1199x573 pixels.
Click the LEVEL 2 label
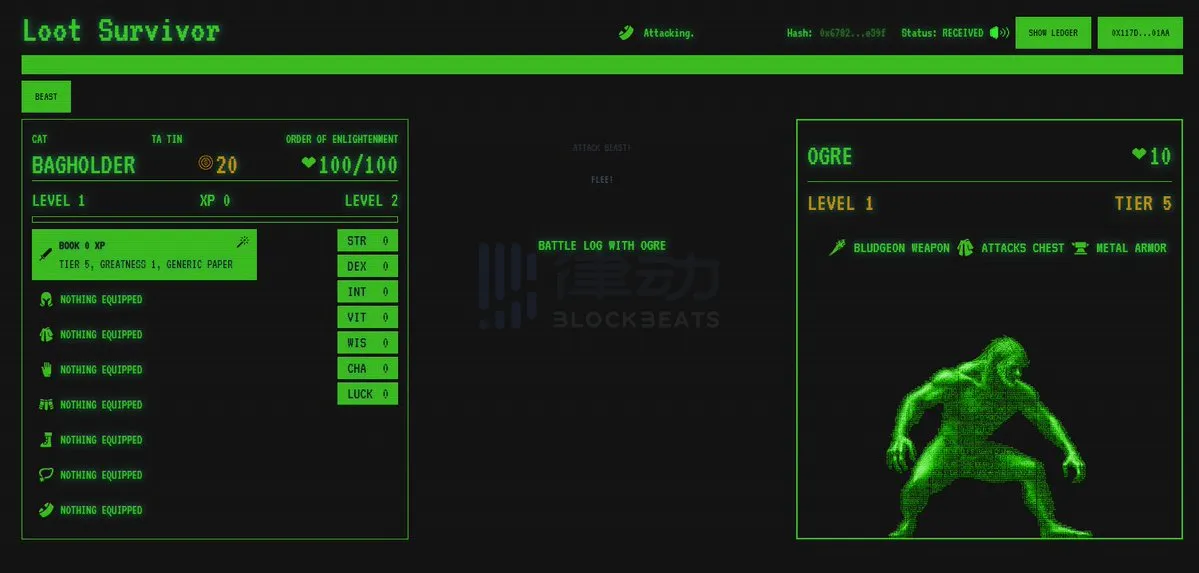point(372,201)
